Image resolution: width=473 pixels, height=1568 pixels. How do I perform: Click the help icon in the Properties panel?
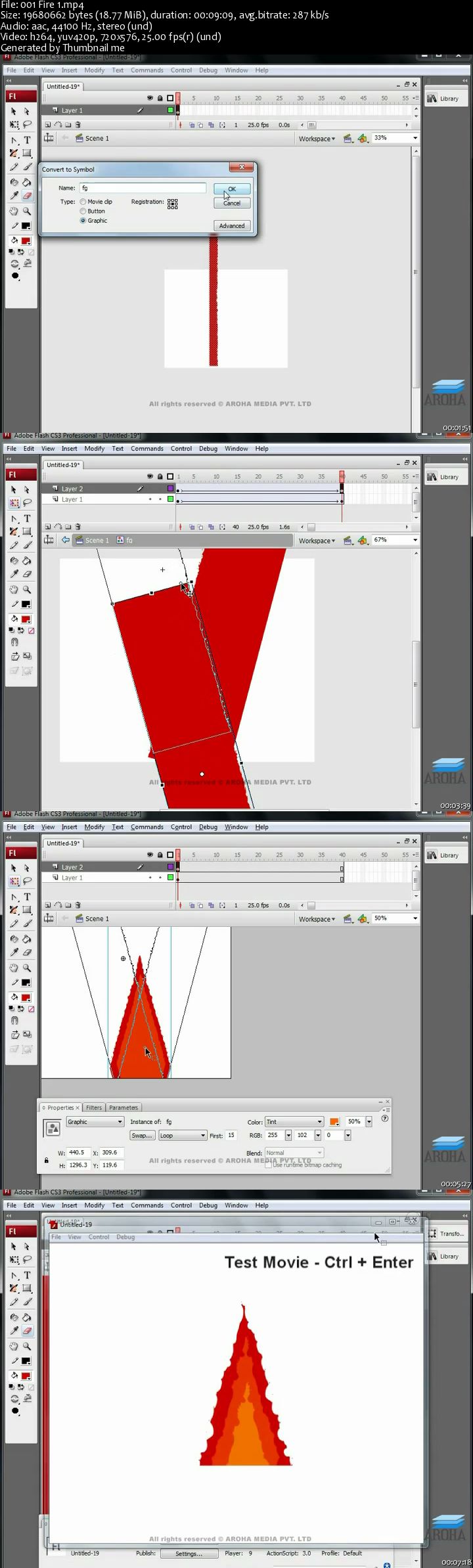tap(385, 1119)
